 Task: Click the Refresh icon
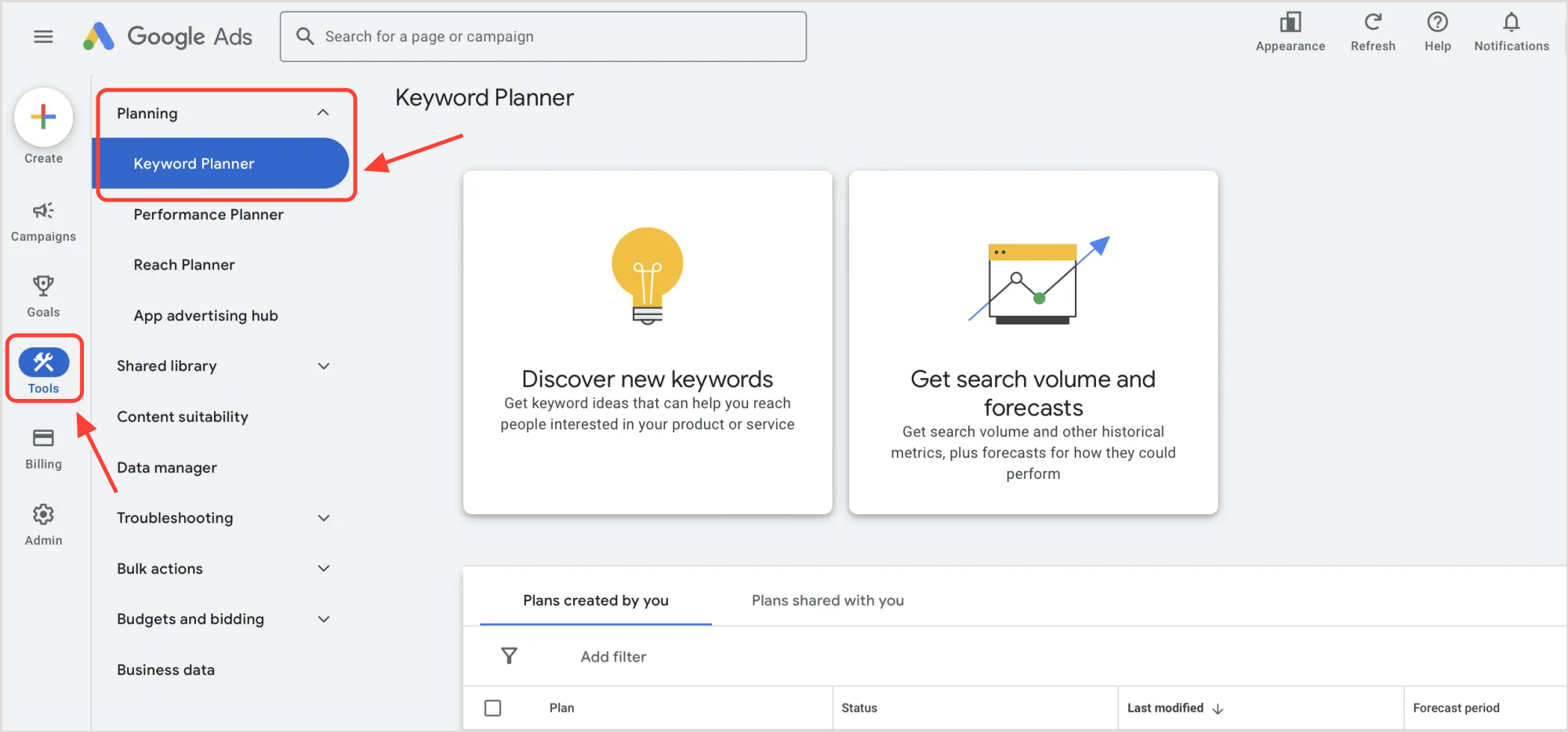(x=1373, y=22)
